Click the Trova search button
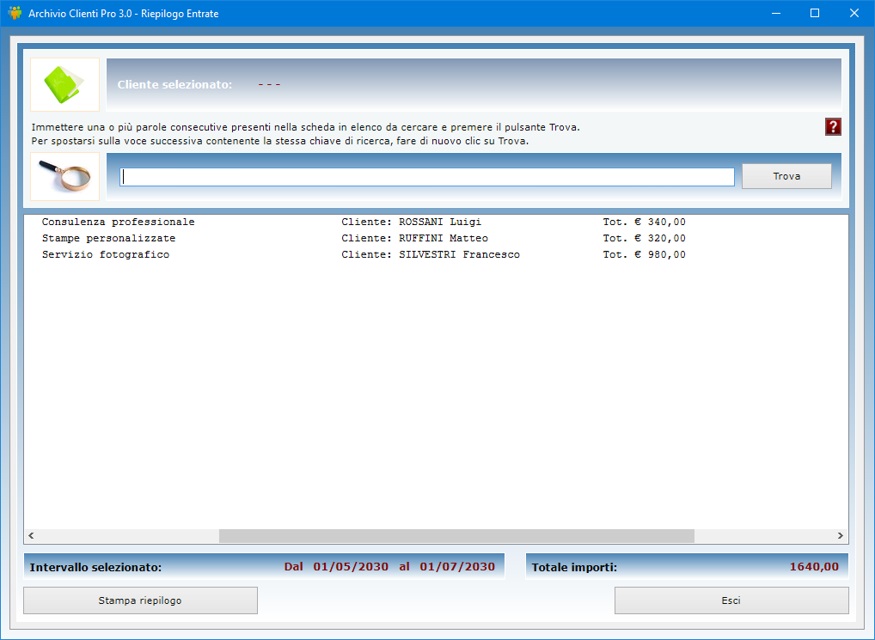Image resolution: width=875 pixels, height=640 pixels. click(786, 176)
